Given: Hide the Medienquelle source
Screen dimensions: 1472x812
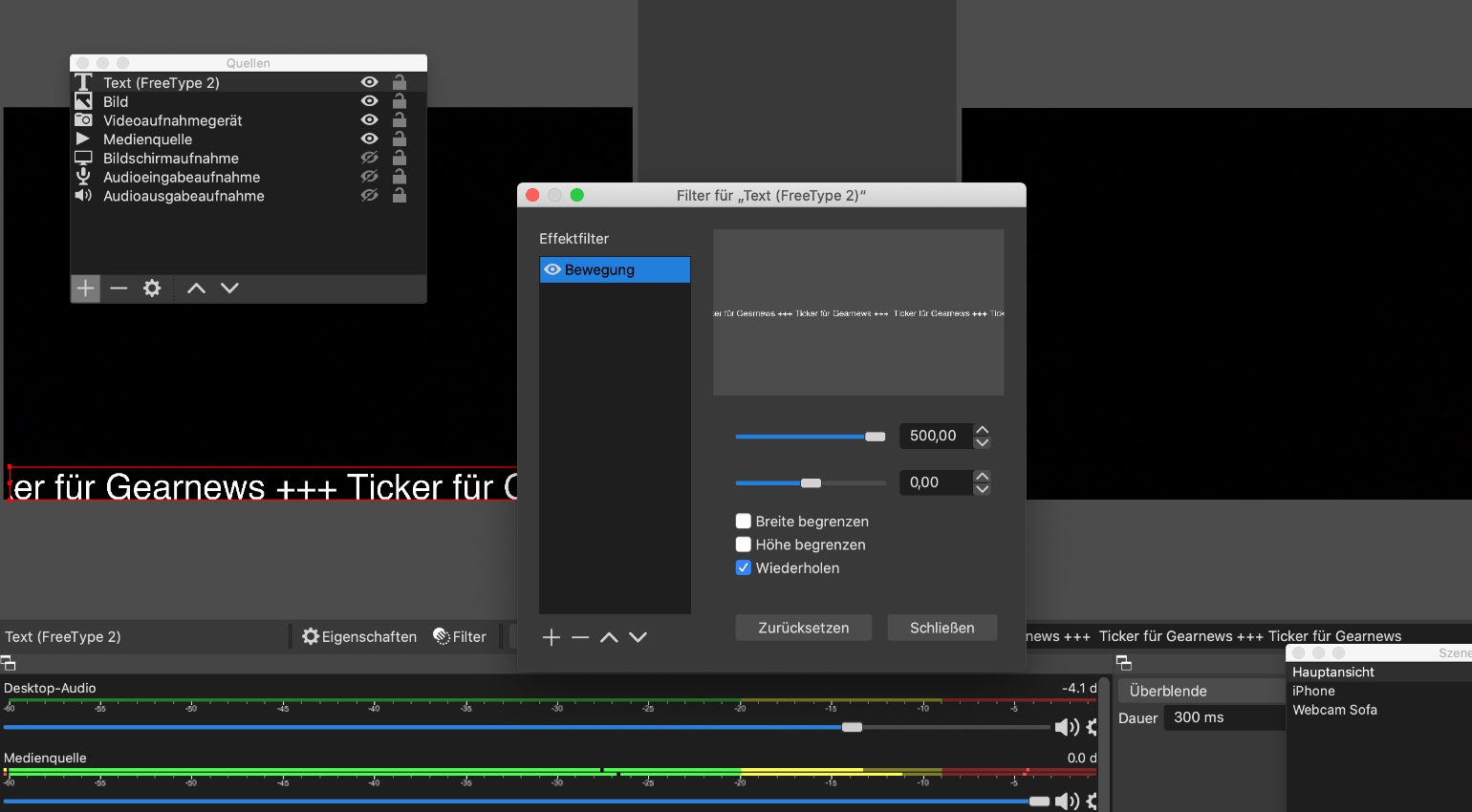Looking at the screenshot, I should 370,139.
